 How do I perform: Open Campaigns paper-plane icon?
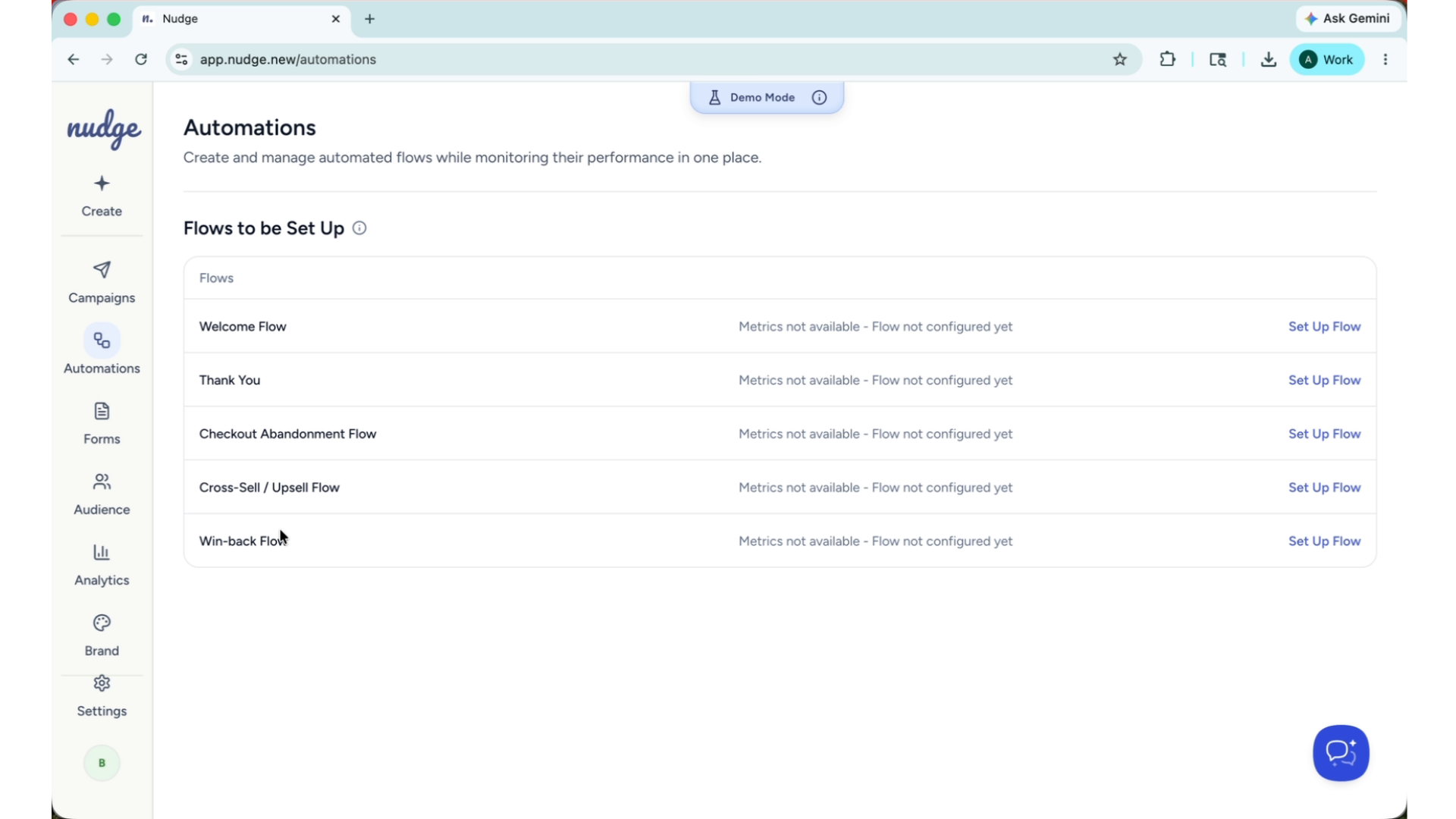point(102,270)
